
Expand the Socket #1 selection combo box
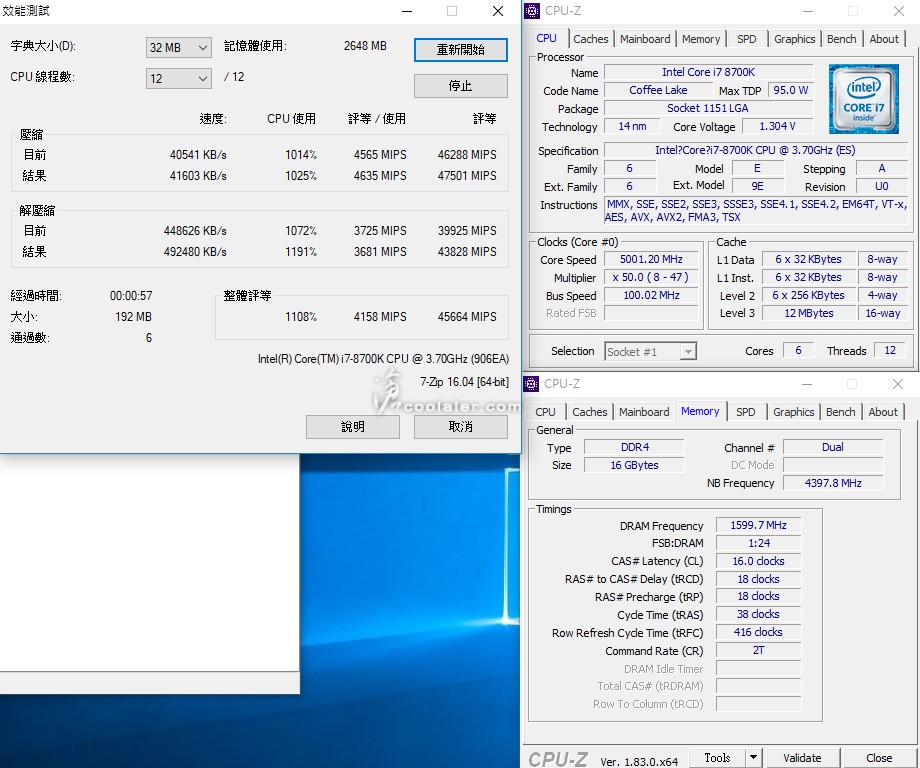[x=650, y=351]
